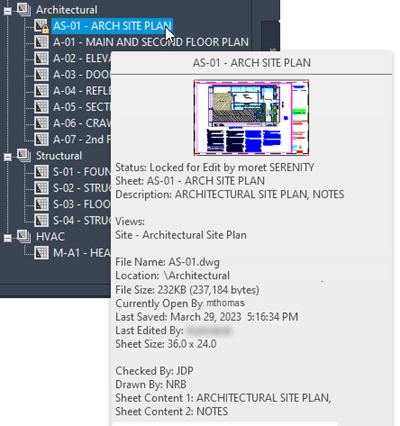Screen dimensions: 400x426
Task: Select the S-01 sheet row
Action: (x=82, y=172)
